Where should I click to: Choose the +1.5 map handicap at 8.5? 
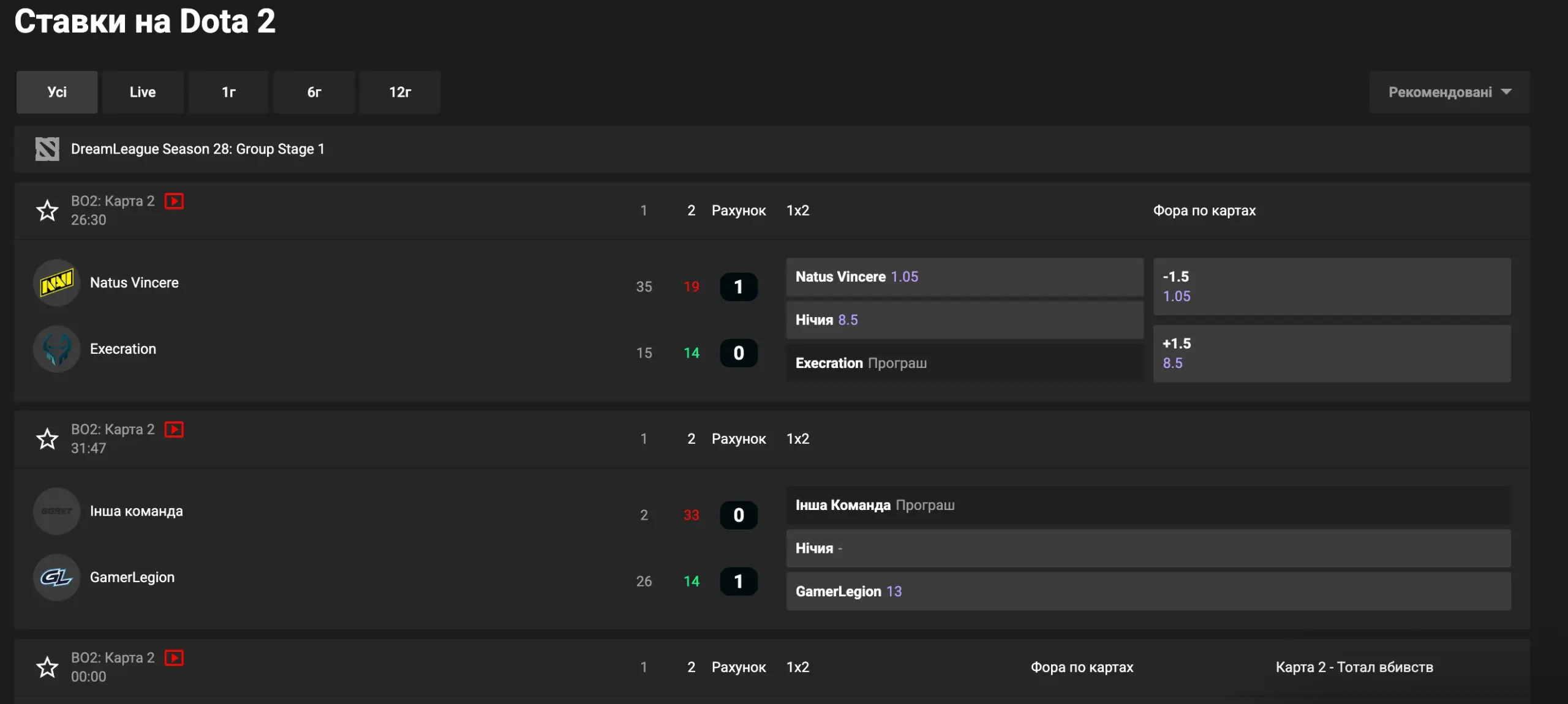coord(1332,353)
